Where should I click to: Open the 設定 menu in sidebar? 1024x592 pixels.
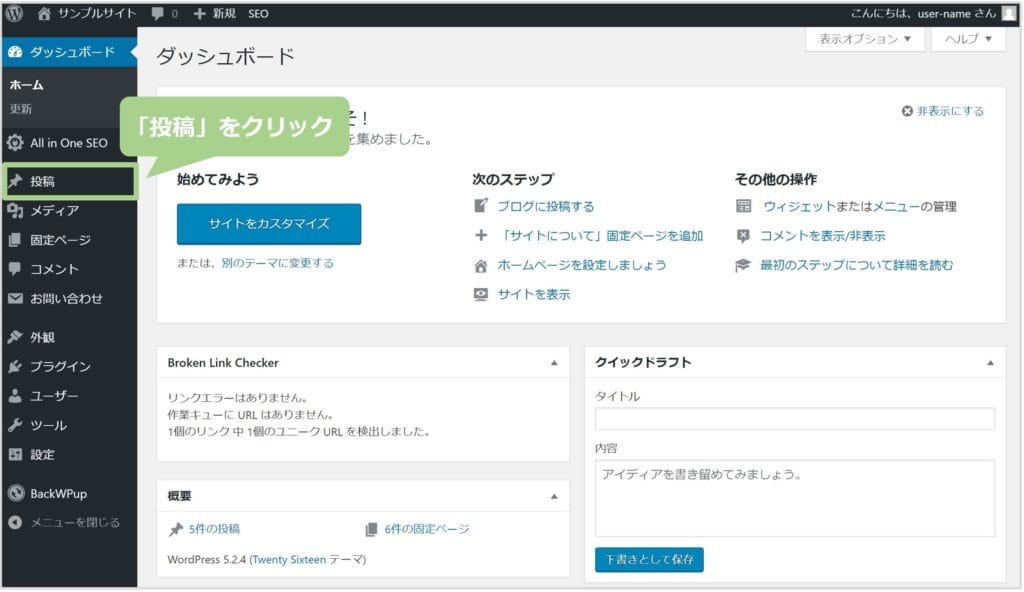pyautogui.click(x=42, y=454)
